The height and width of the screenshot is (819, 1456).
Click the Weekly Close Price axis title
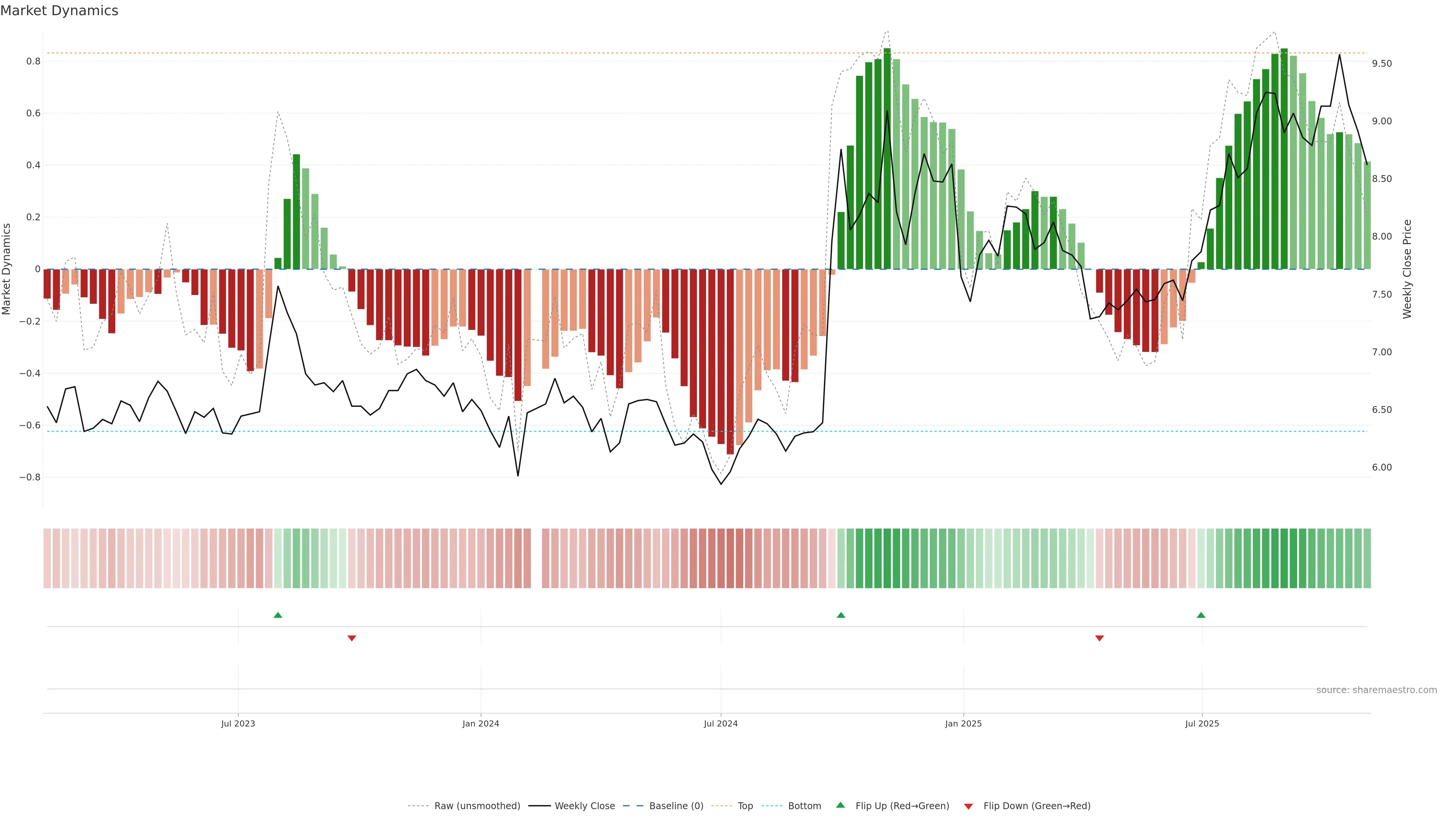(x=1407, y=269)
